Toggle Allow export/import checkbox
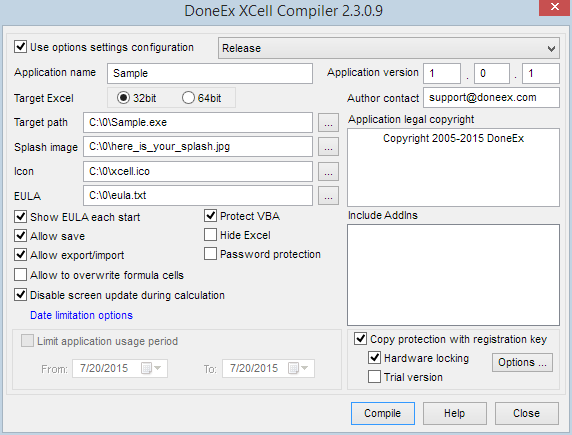The height and width of the screenshot is (435, 572). 20,255
